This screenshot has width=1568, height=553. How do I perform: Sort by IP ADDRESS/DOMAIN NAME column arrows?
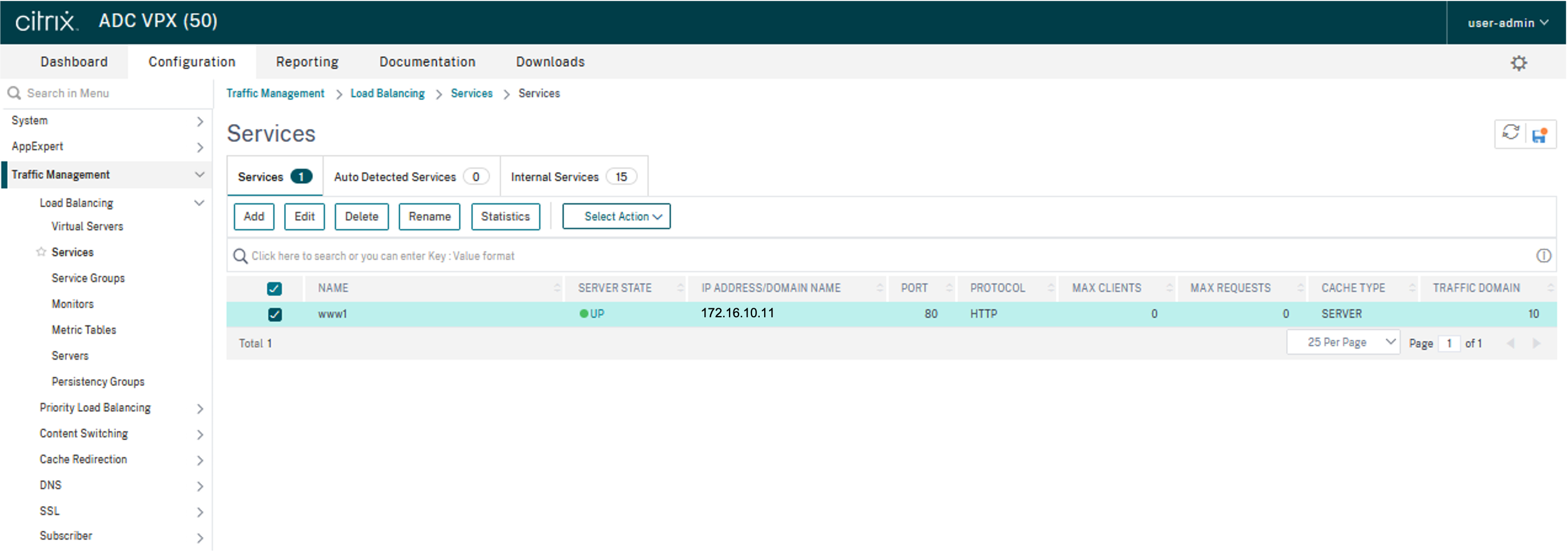pyautogui.click(x=879, y=288)
